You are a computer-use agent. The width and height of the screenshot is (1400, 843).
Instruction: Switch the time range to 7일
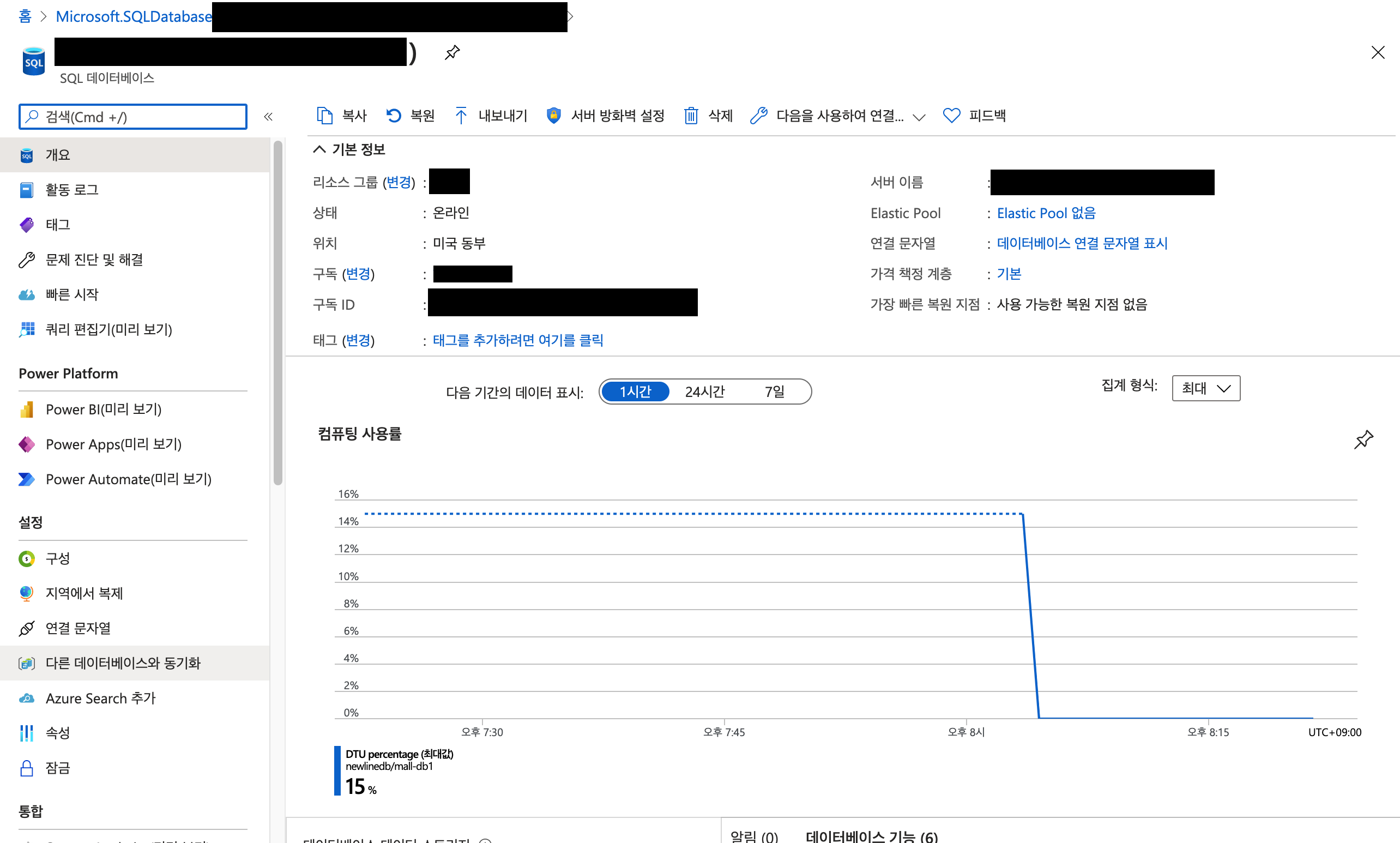point(774,392)
